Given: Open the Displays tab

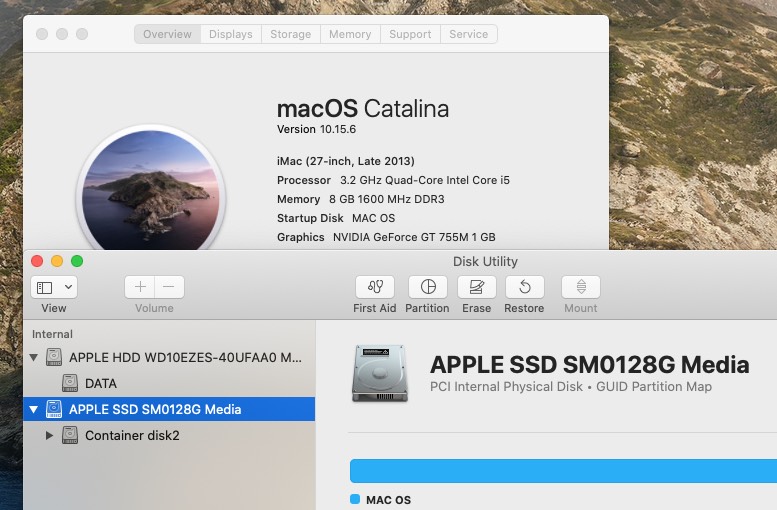Looking at the screenshot, I should coord(231,34).
